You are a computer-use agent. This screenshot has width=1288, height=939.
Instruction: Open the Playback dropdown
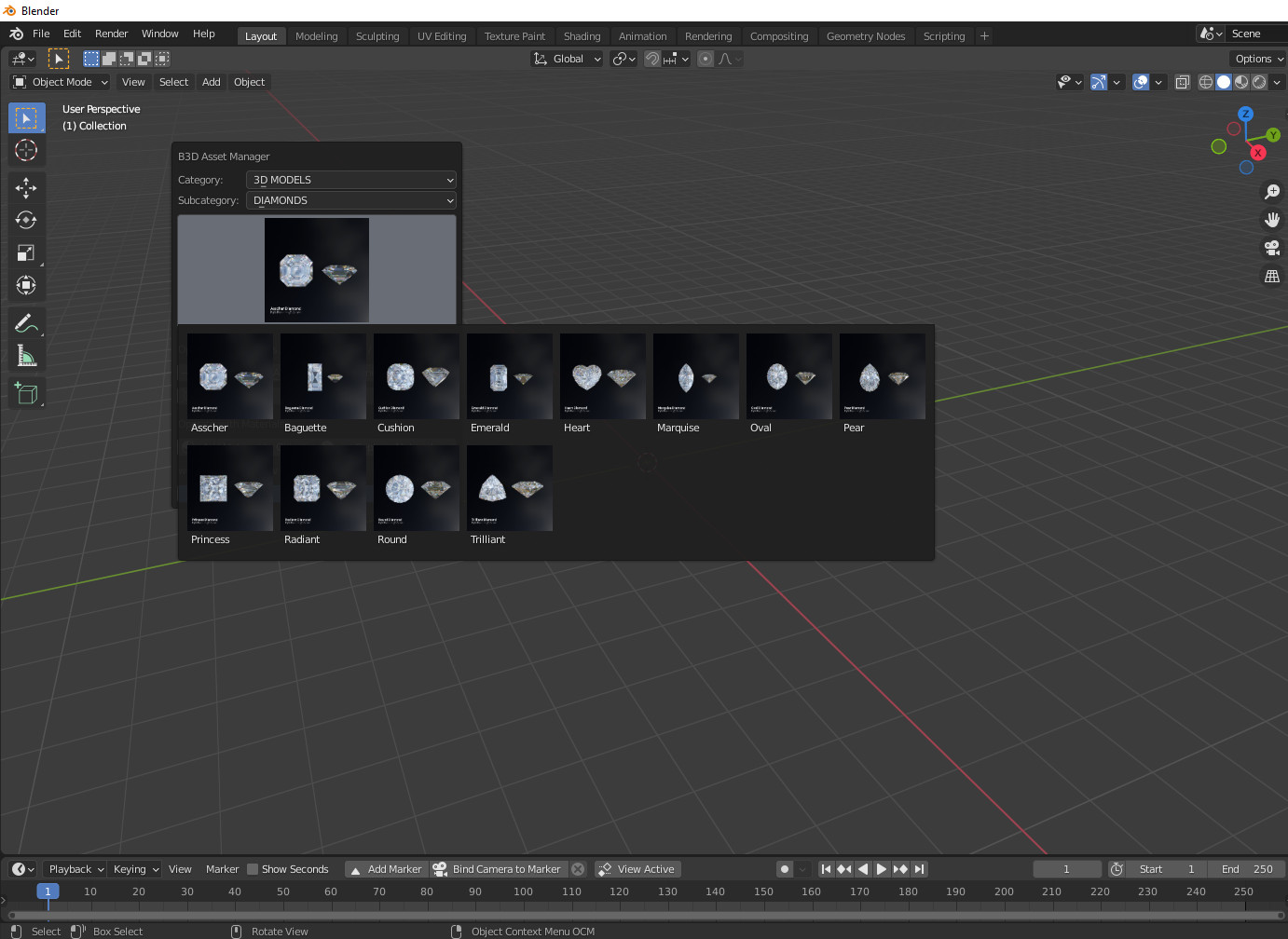pyautogui.click(x=75, y=869)
